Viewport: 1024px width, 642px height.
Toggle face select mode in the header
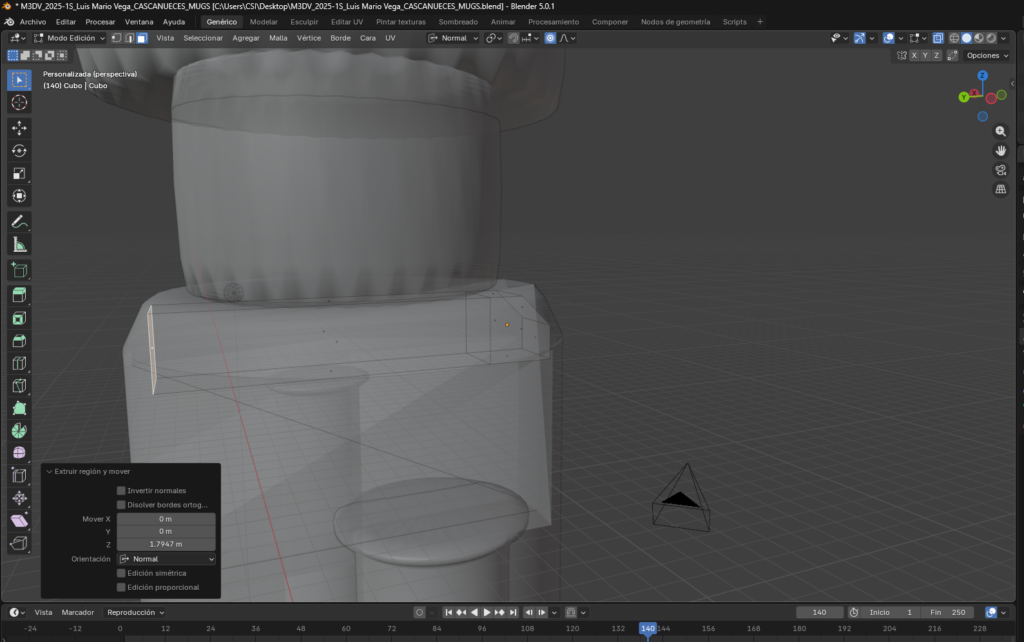click(x=142, y=38)
